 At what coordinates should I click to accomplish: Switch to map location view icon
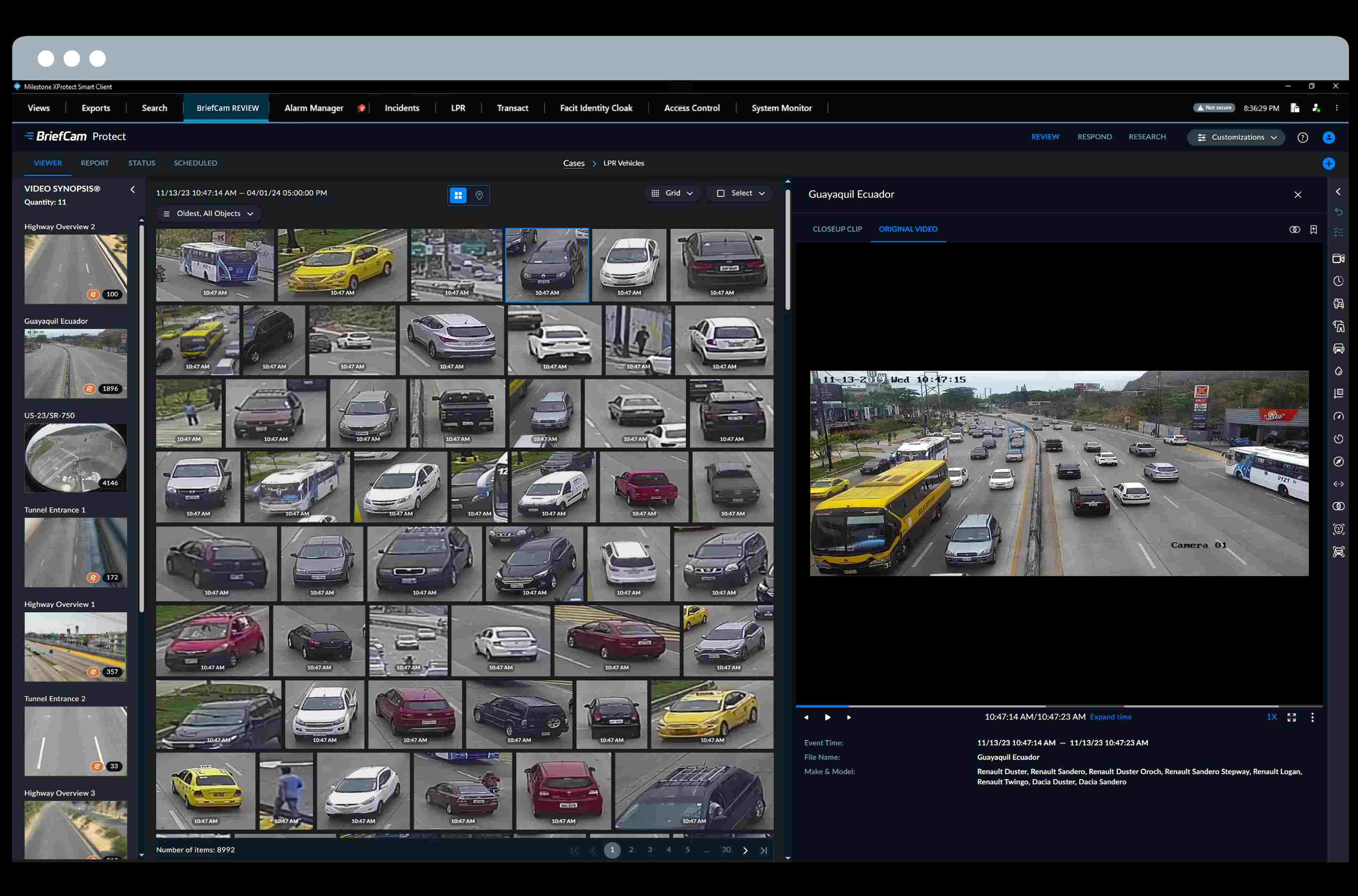point(479,195)
